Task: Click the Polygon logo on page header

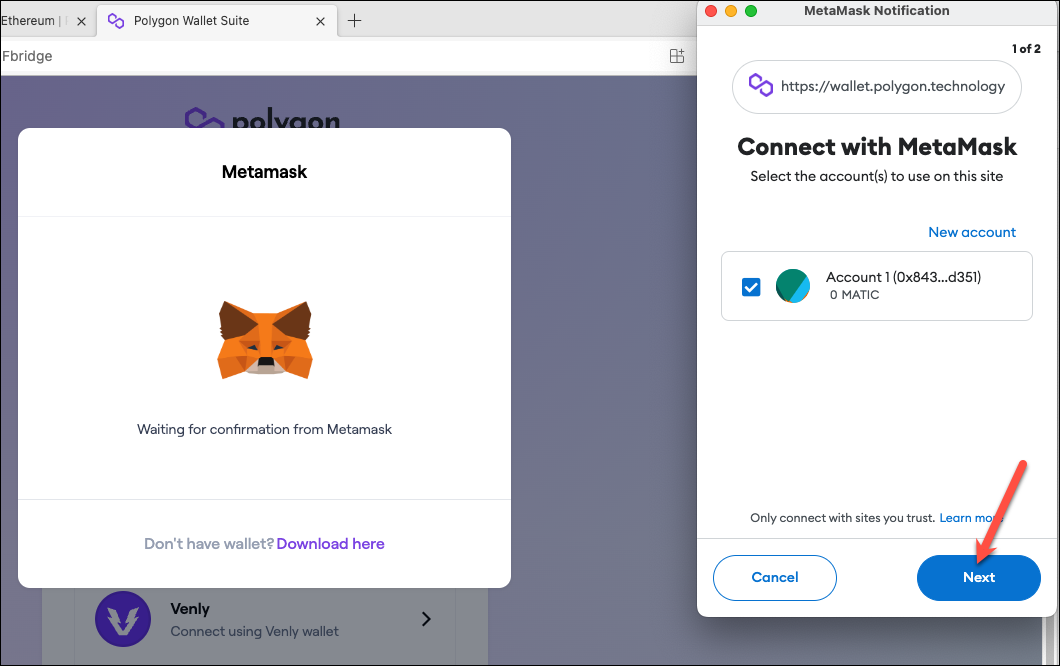Action: [x=262, y=118]
